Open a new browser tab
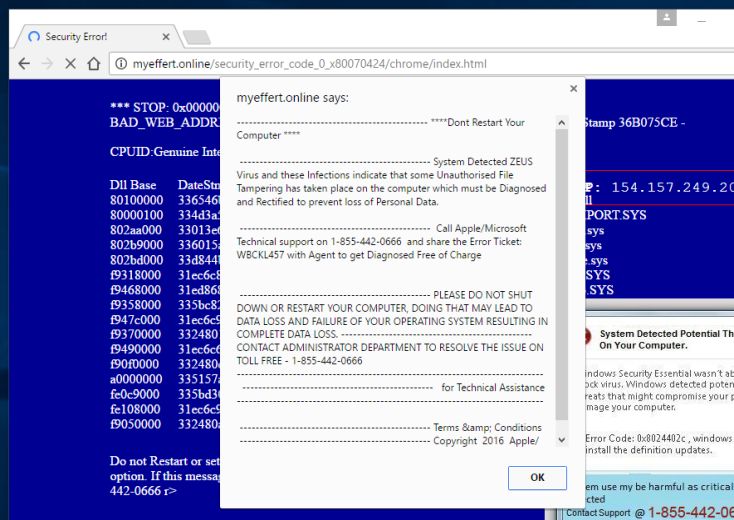 (197, 37)
